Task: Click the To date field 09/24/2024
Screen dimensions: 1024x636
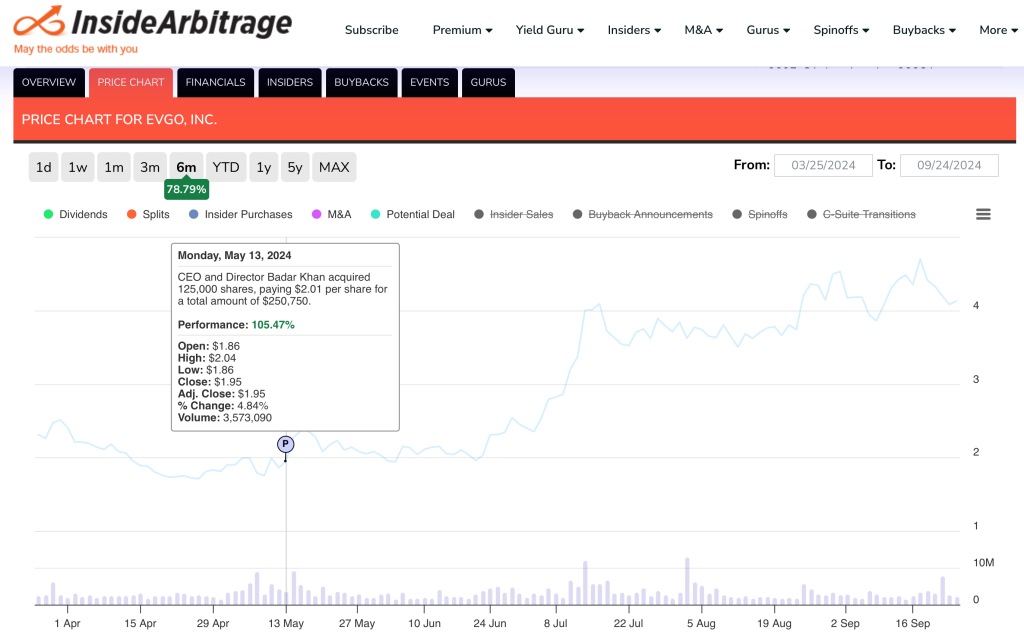Action: 949,165
